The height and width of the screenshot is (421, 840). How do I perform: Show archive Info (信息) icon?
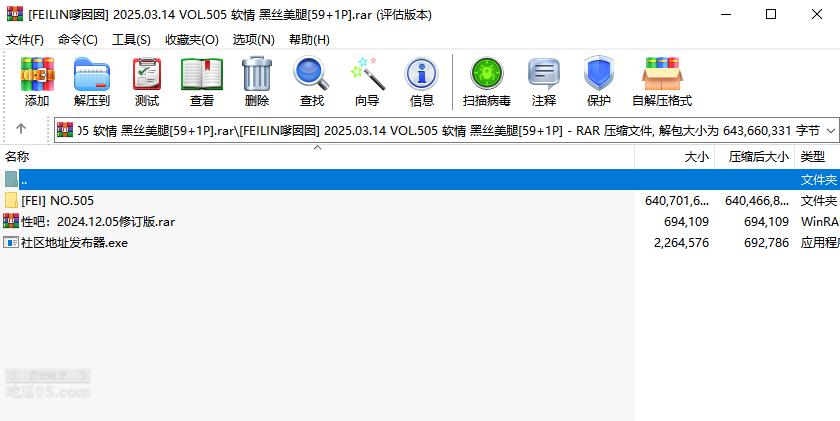(422, 82)
